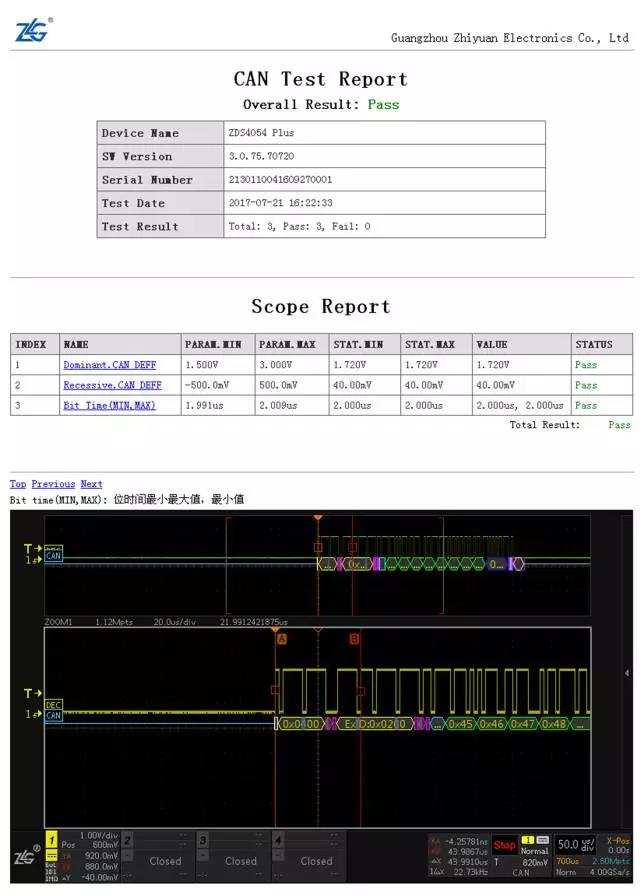Viewport: 640px width, 896px height.
Task: Click the red cursor B marker
Action: pyautogui.click(x=354, y=638)
